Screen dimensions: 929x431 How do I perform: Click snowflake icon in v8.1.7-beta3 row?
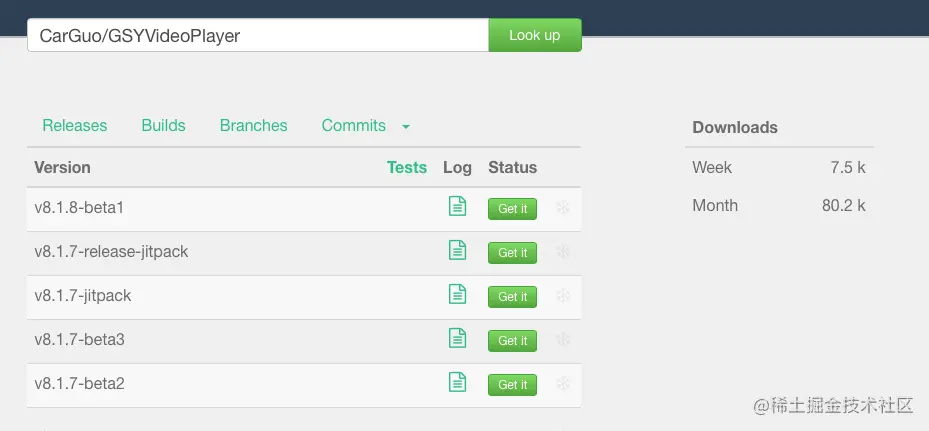[x=563, y=339]
